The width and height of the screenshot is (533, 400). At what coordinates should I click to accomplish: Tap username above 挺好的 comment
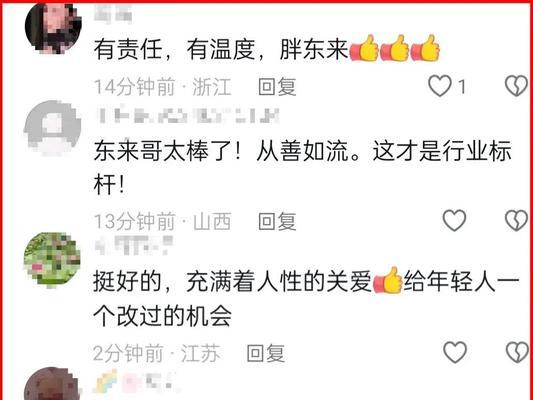point(134,245)
